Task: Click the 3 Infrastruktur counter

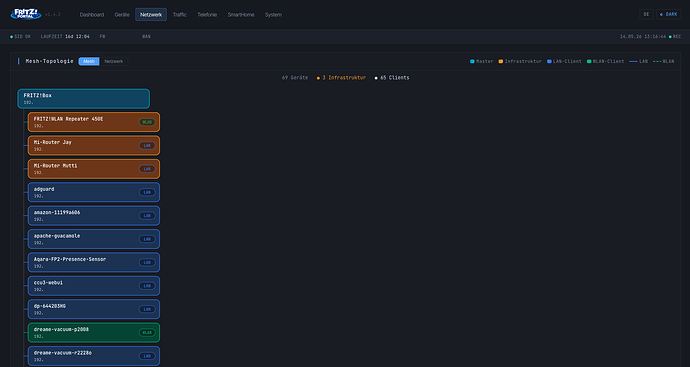Action: click(x=341, y=77)
